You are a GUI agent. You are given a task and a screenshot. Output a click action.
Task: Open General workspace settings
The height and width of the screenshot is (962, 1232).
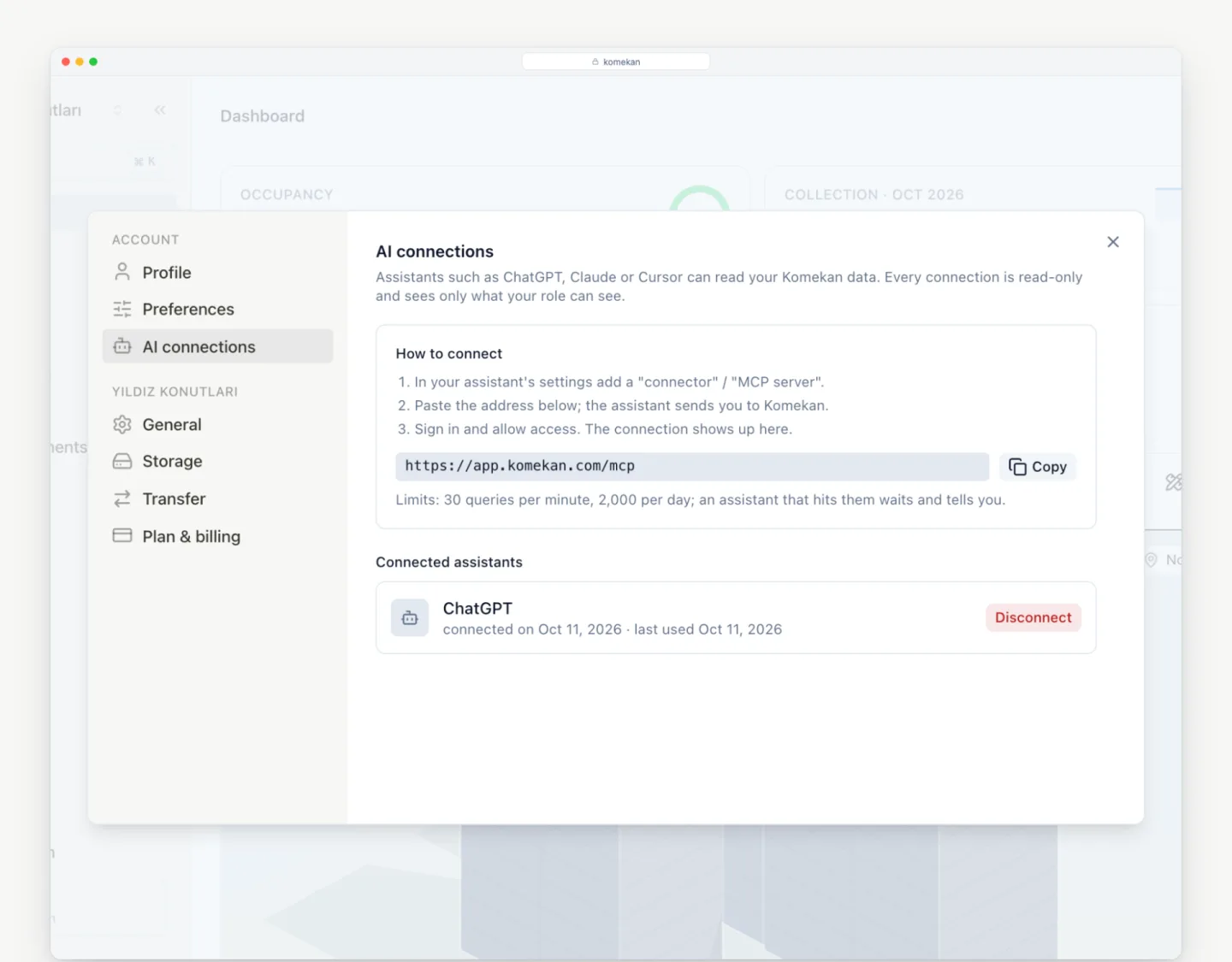tap(217, 425)
